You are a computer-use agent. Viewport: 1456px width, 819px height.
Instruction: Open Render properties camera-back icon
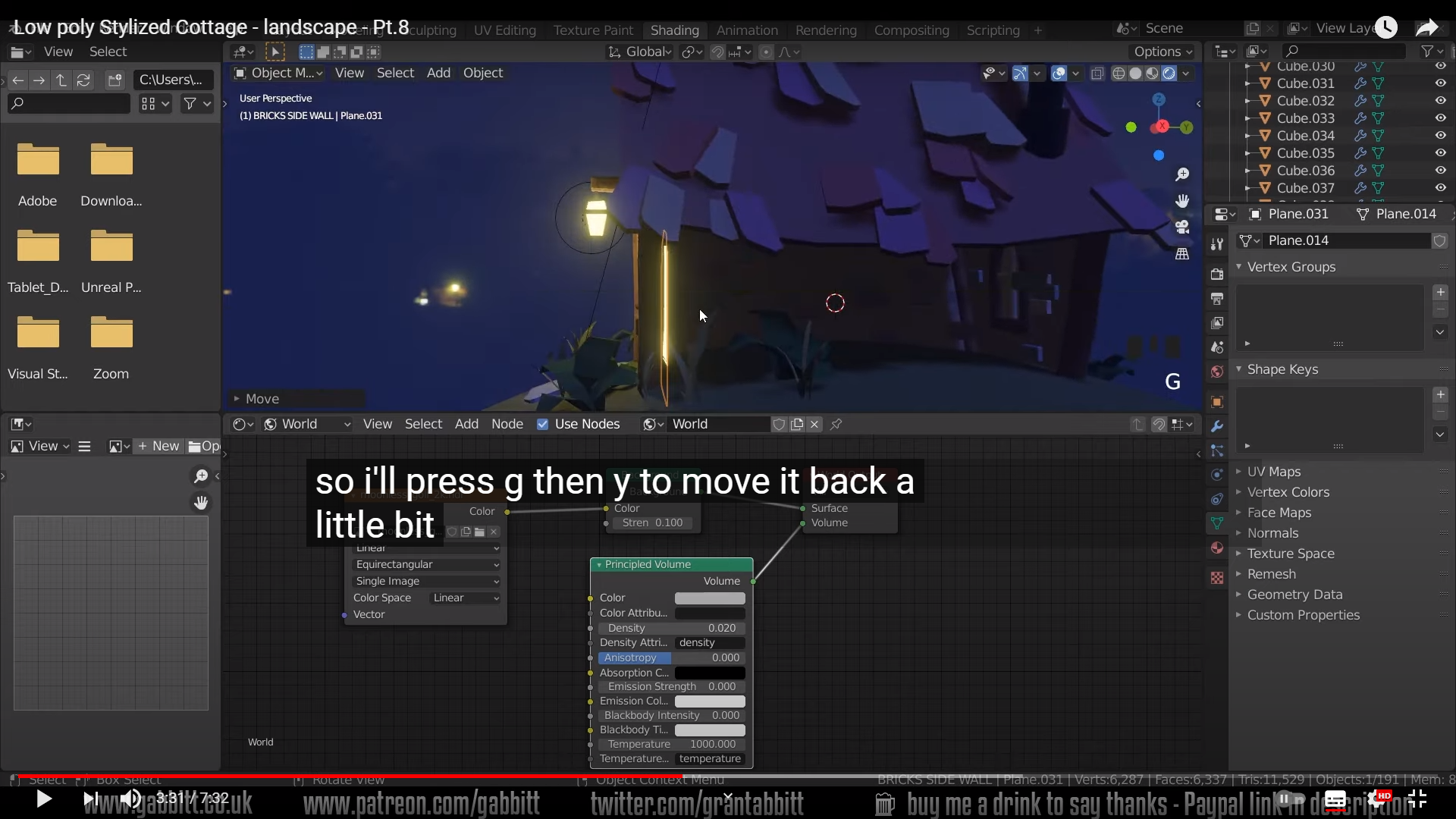tap(1217, 274)
